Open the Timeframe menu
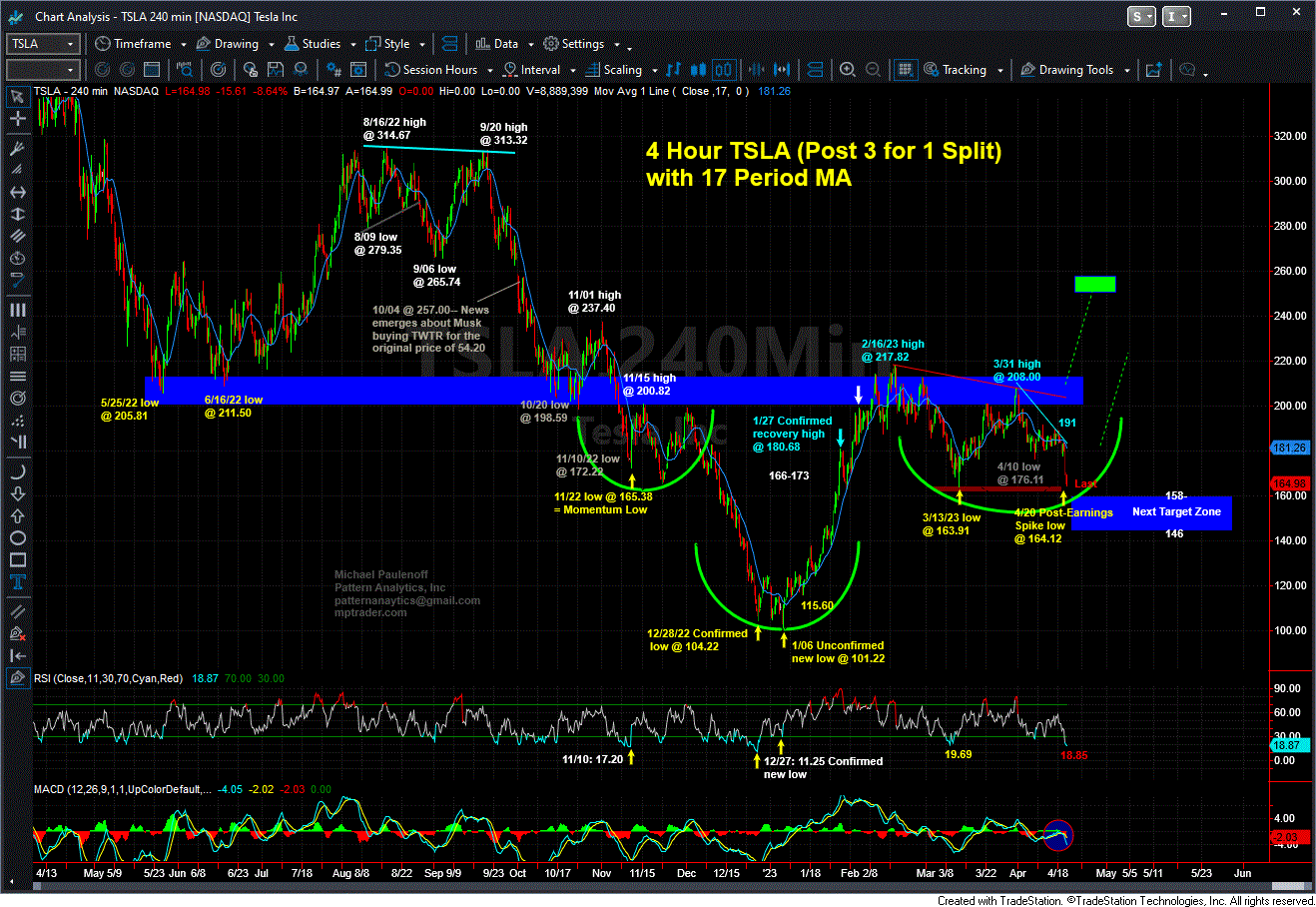The image size is (1316, 907). pyautogui.click(x=134, y=44)
